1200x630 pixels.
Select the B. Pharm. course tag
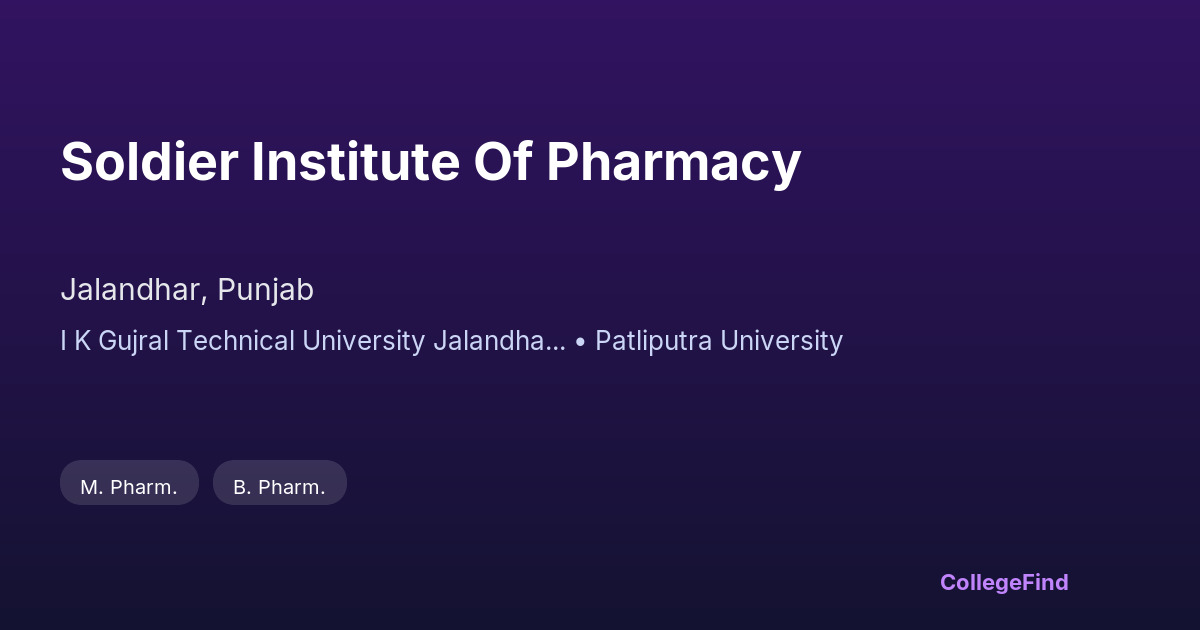coord(279,487)
